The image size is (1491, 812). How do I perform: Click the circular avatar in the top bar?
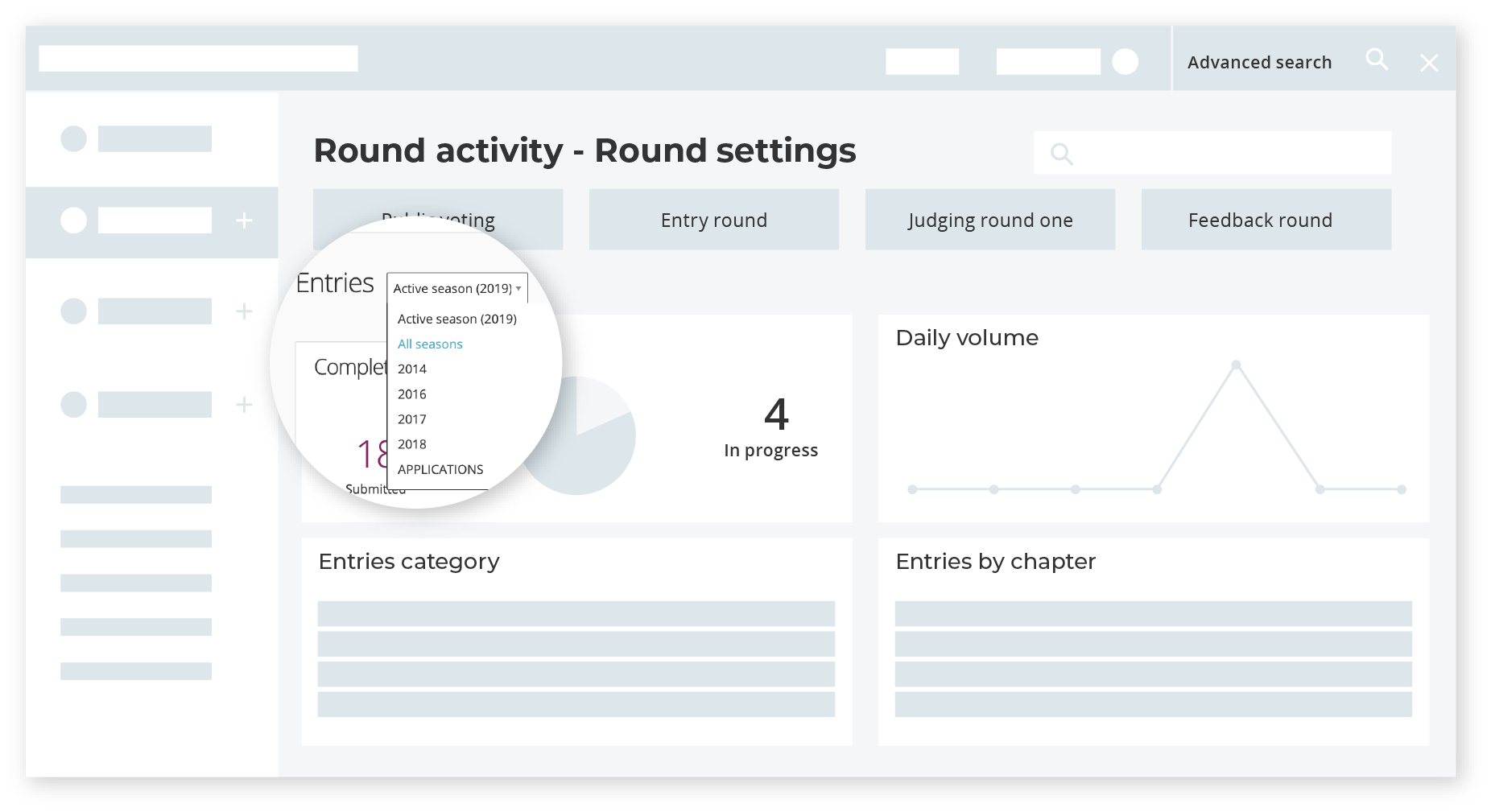(x=1125, y=62)
